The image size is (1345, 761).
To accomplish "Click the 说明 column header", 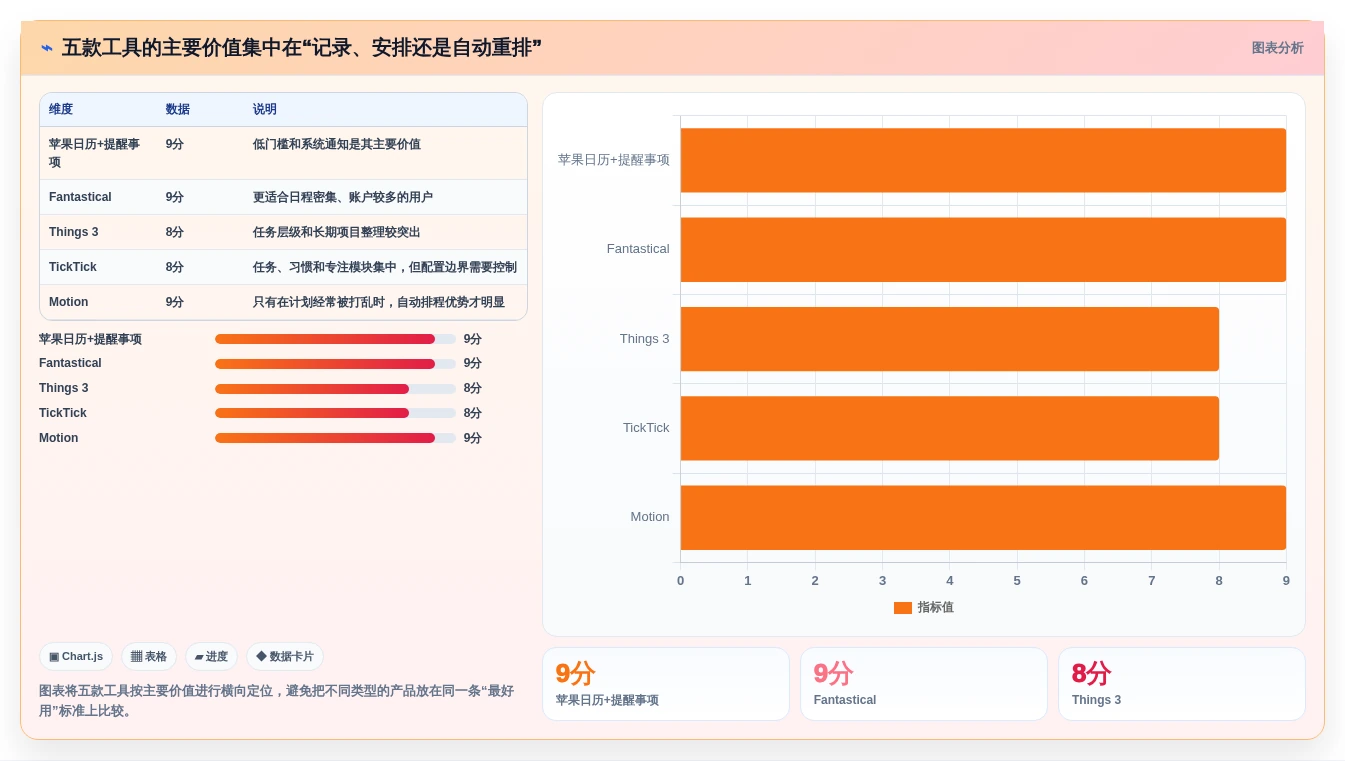I will tap(265, 110).
